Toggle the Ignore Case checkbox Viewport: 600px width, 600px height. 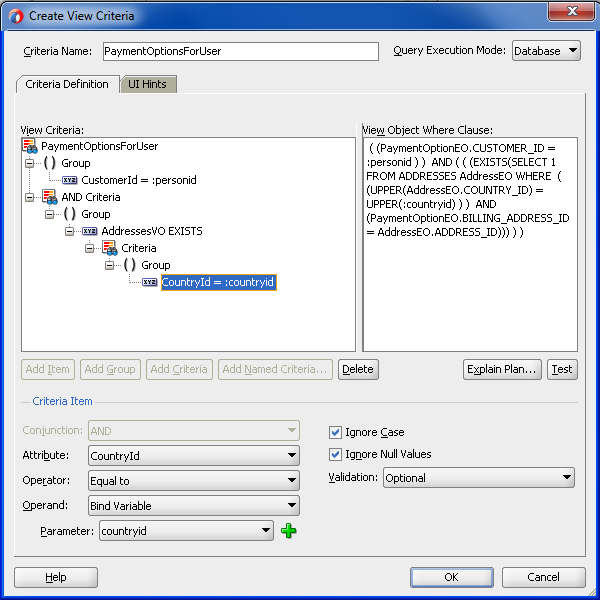pyautogui.click(x=335, y=432)
